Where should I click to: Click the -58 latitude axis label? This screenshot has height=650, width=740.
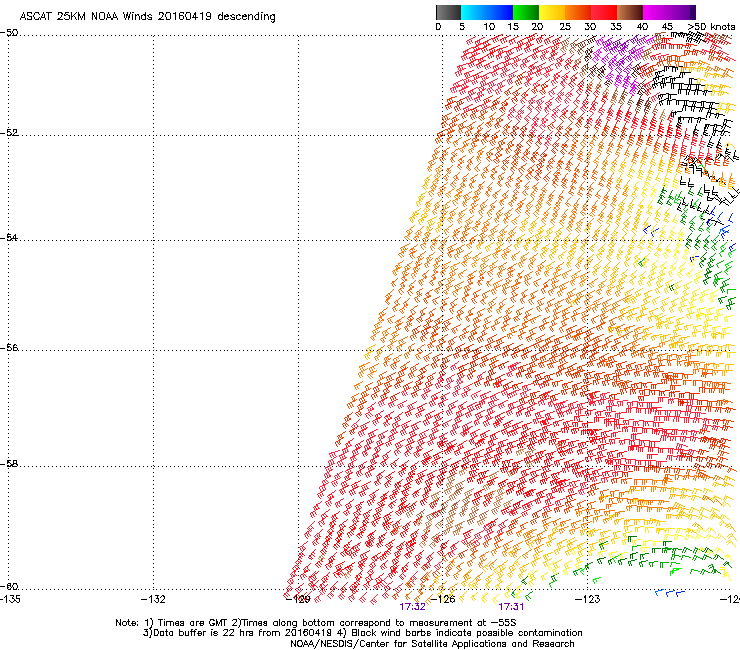[x=9, y=464]
